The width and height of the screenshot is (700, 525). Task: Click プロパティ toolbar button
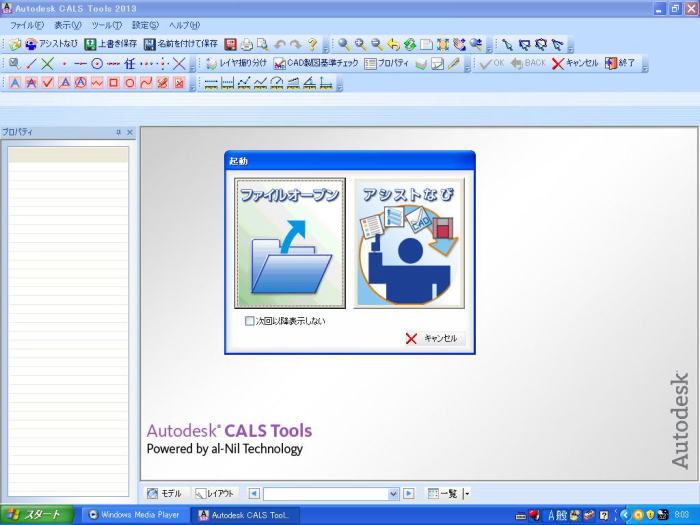click(x=387, y=64)
